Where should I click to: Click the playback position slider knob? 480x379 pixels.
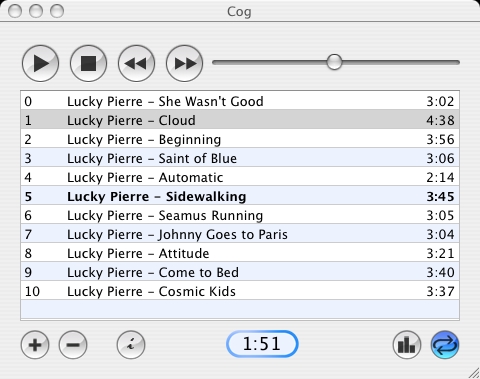pos(334,62)
